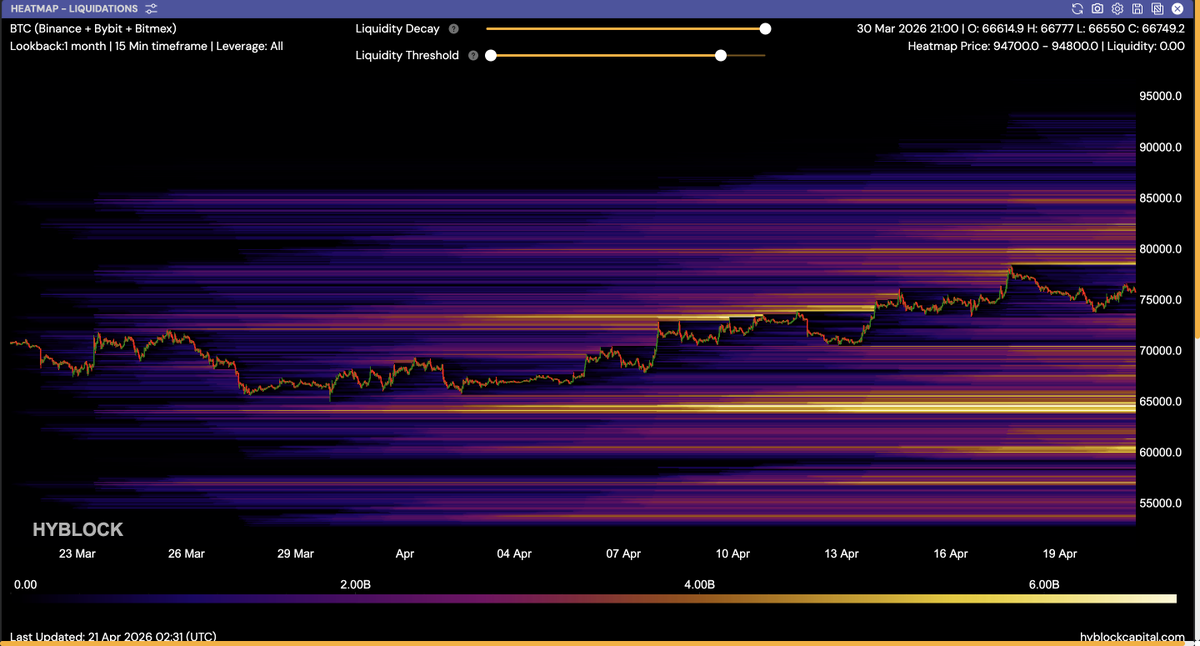The height and width of the screenshot is (646, 1200).
Task: Click the duplicate widget icon
Action: tap(1157, 9)
